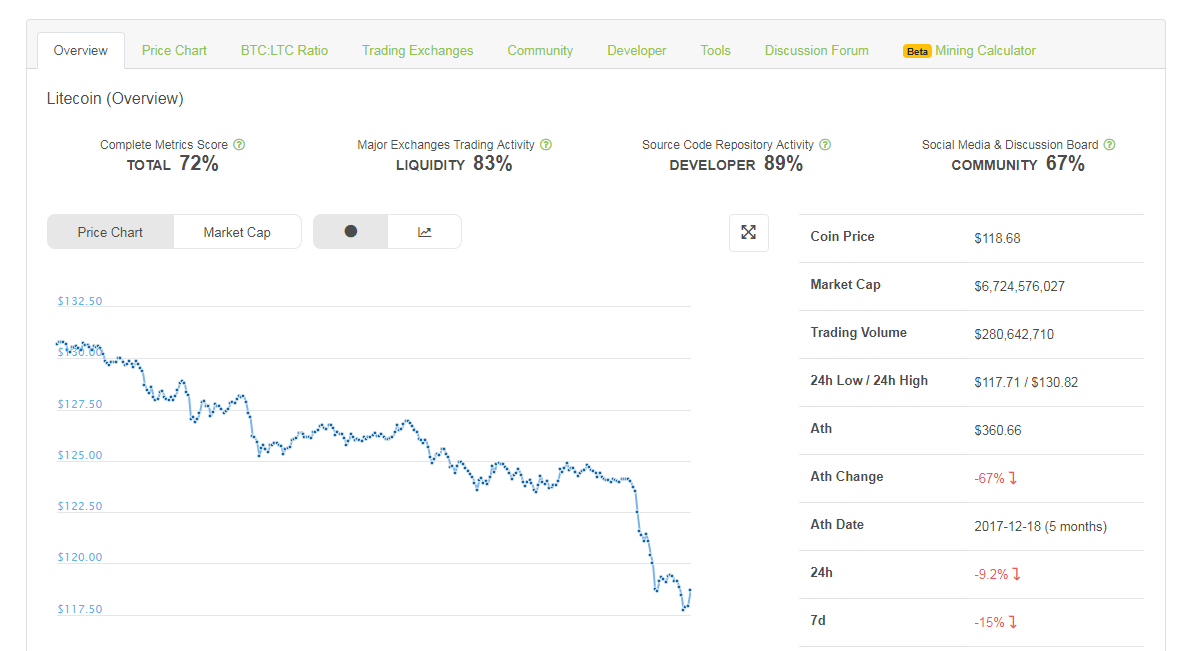Click the -67% Ath Change value
The image size is (1196, 651).
[x=989, y=479]
